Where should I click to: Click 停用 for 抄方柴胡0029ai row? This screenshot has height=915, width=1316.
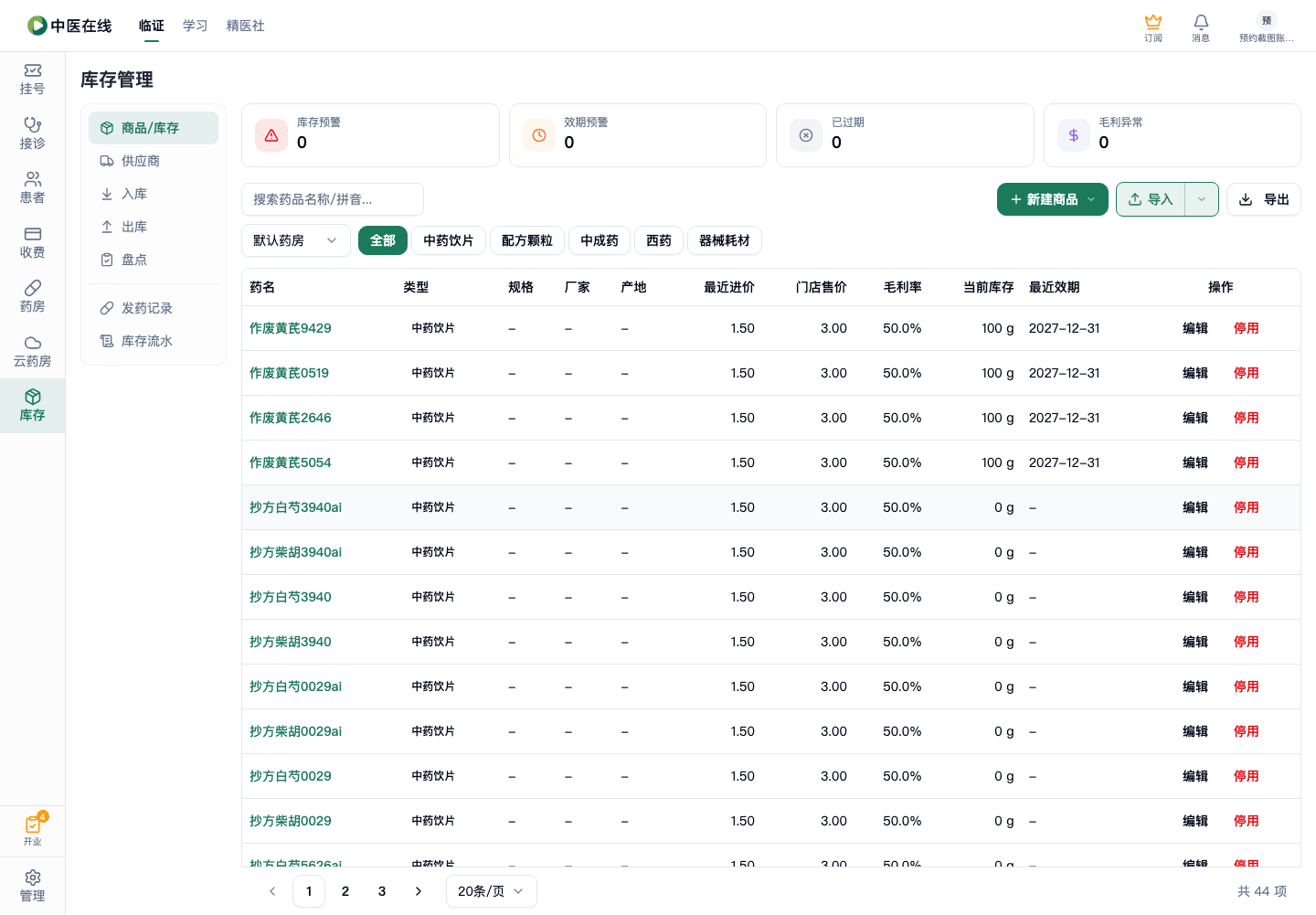[x=1247, y=731]
